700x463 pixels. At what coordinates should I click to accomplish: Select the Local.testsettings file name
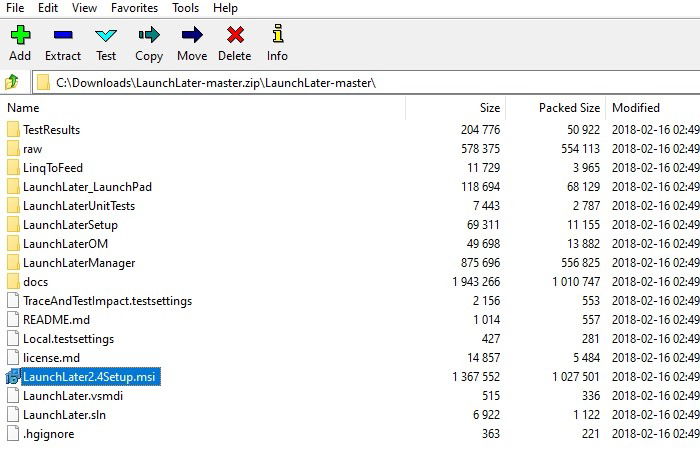tap(68, 338)
